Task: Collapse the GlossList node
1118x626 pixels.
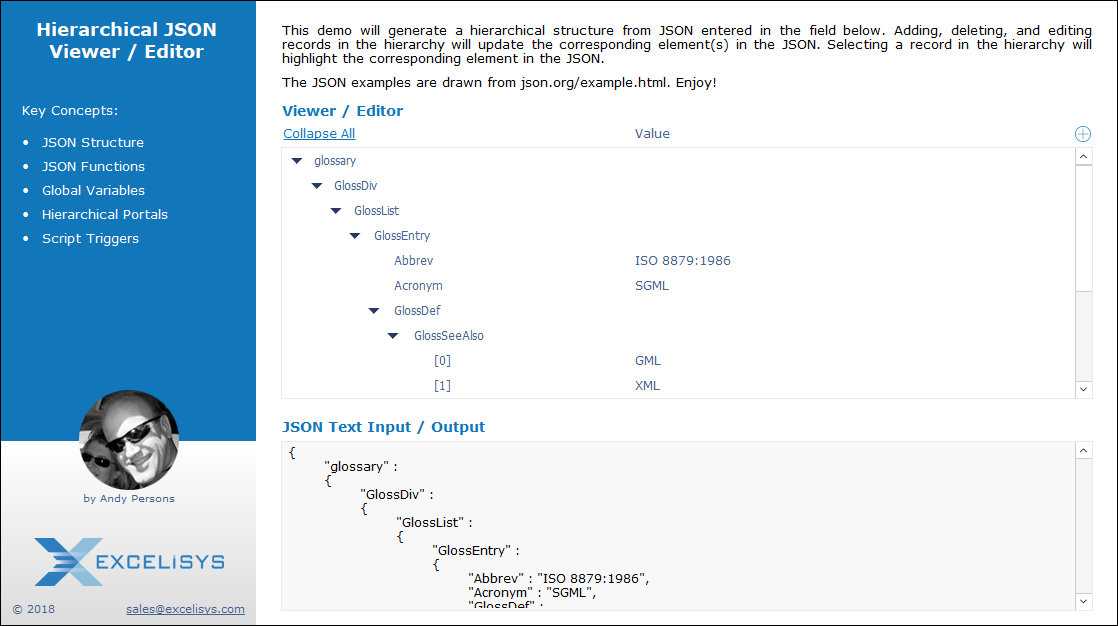Action: 336,211
